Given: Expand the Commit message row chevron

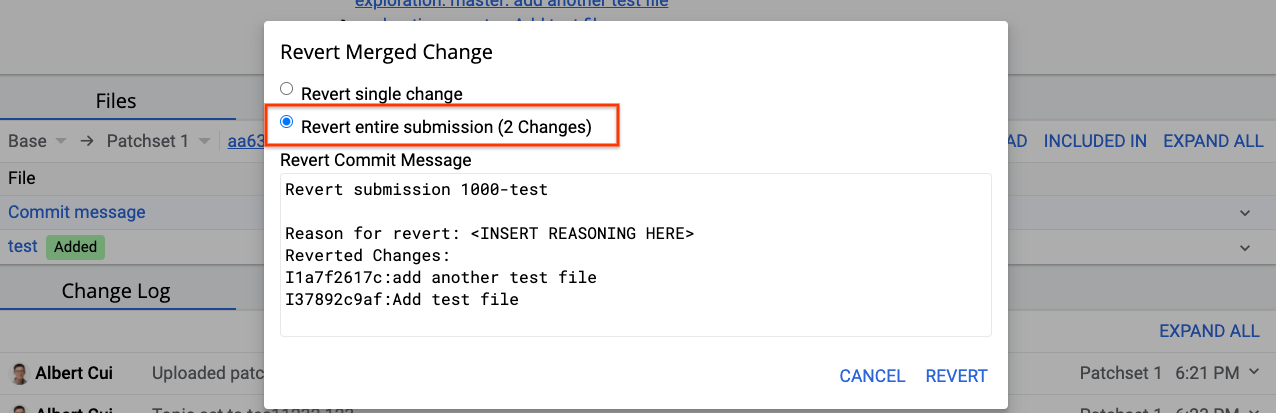Looking at the screenshot, I should (x=1245, y=213).
